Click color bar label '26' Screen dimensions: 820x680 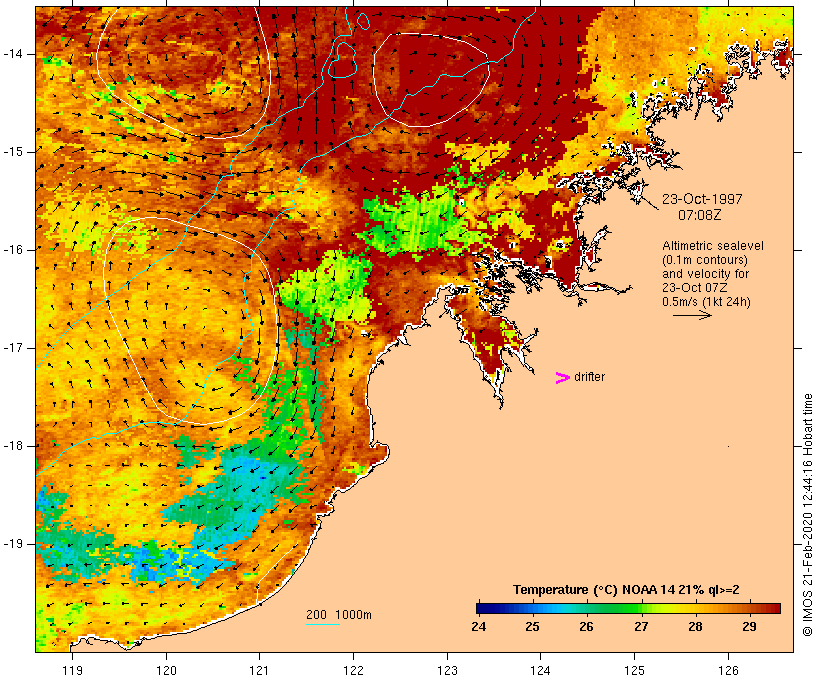(x=587, y=627)
